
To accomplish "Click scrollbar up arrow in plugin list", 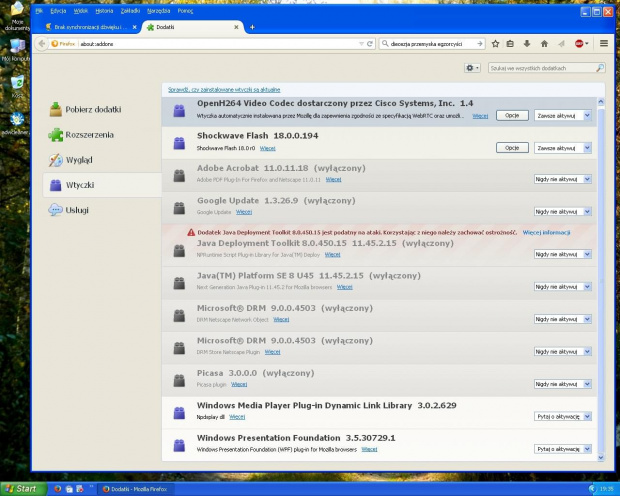I will [601, 102].
